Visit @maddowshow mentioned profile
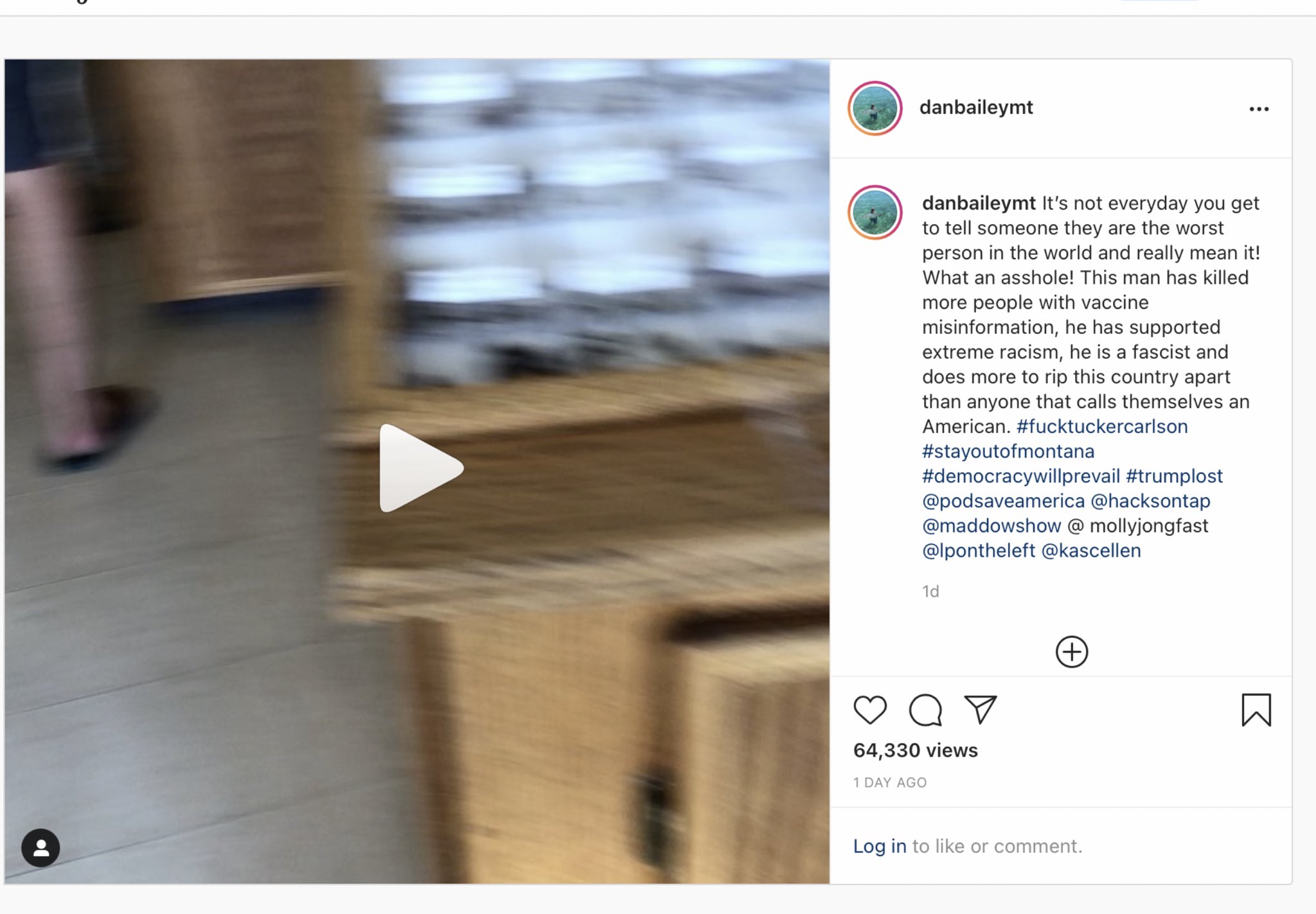Viewport: 1316px width, 914px height. tap(991, 525)
